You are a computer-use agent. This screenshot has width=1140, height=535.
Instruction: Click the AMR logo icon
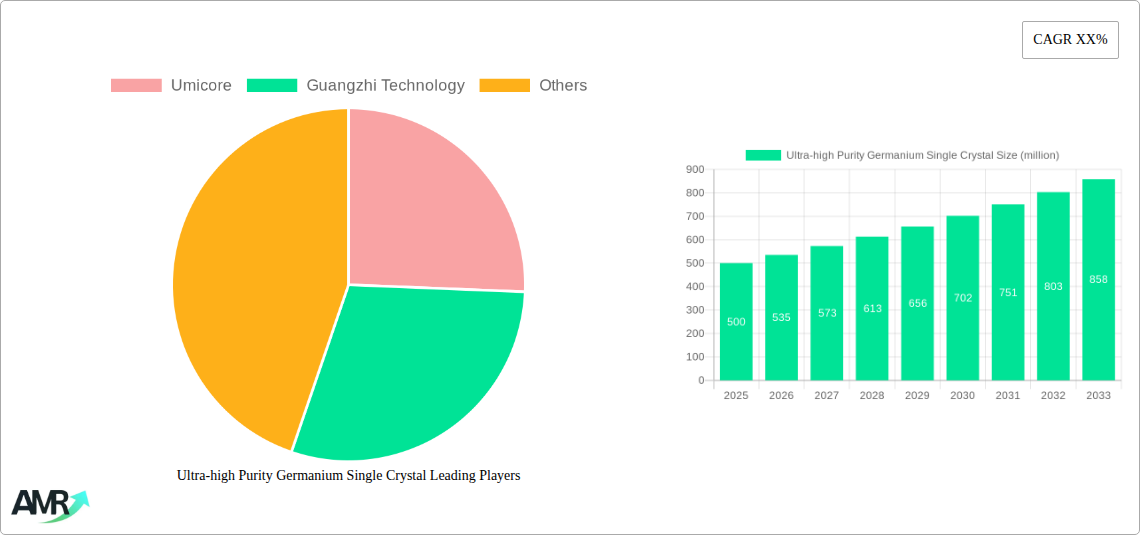coord(49,504)
